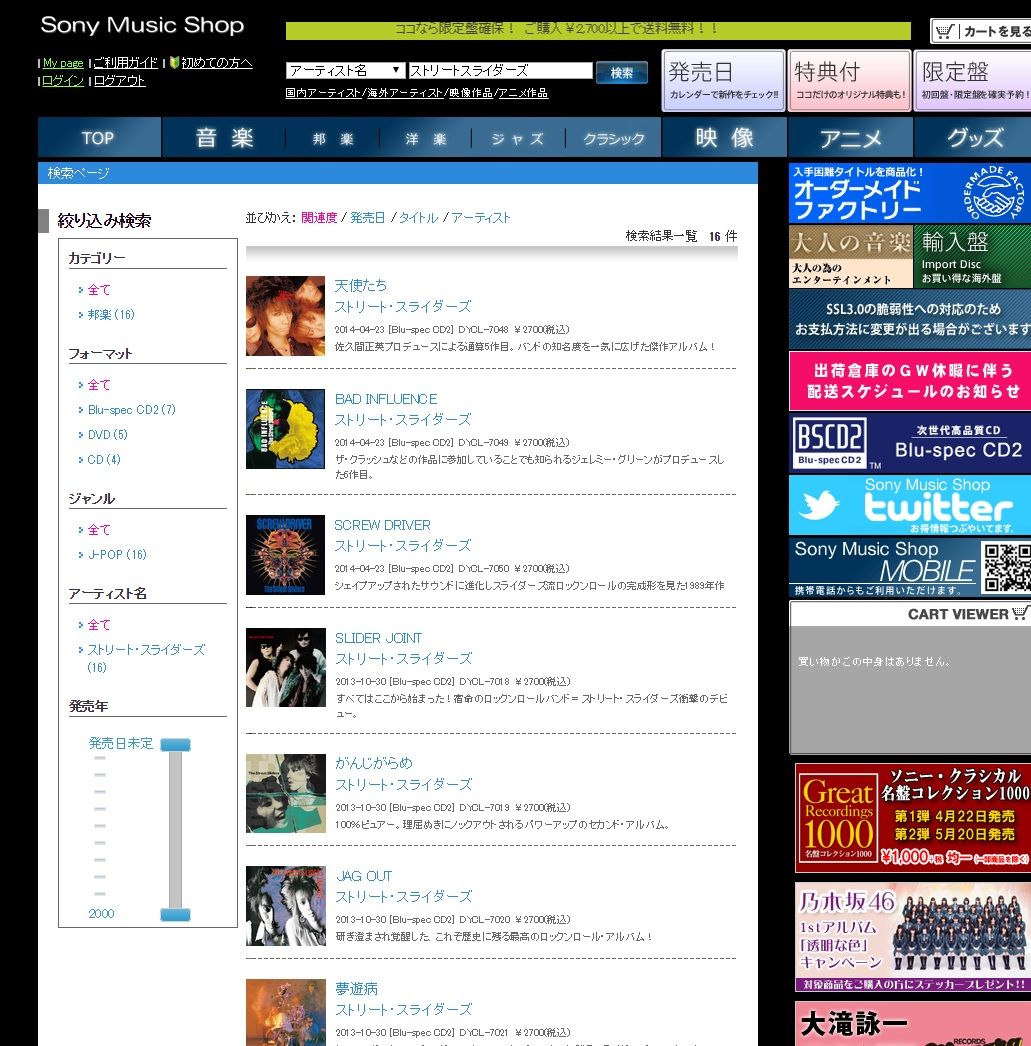Screen dimensions: 1031x1046
Task: Open the 音楽 navigation tab
Action: point(224,137)
